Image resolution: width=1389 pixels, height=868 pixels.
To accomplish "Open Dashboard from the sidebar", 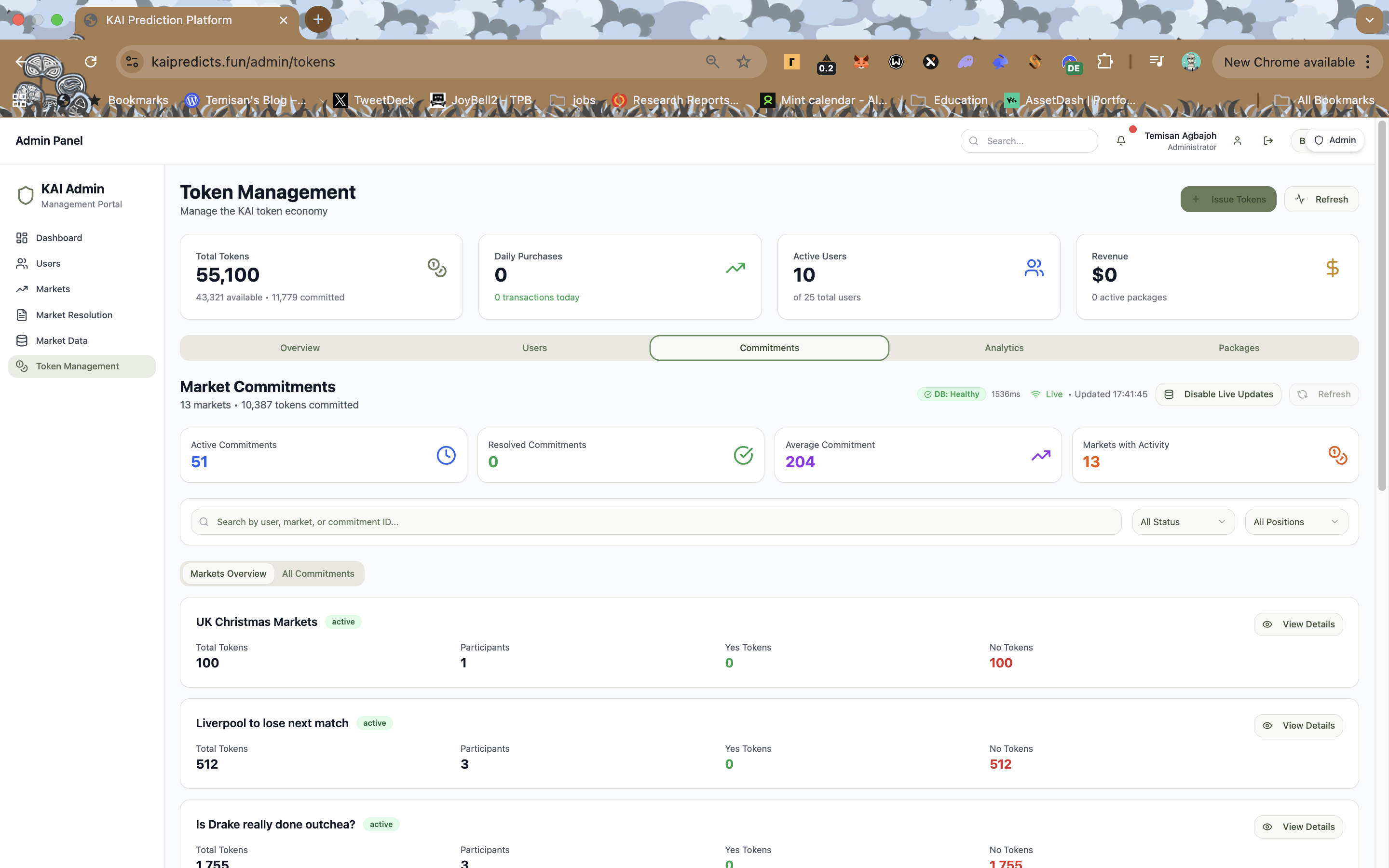I will (x=58, y=238).
